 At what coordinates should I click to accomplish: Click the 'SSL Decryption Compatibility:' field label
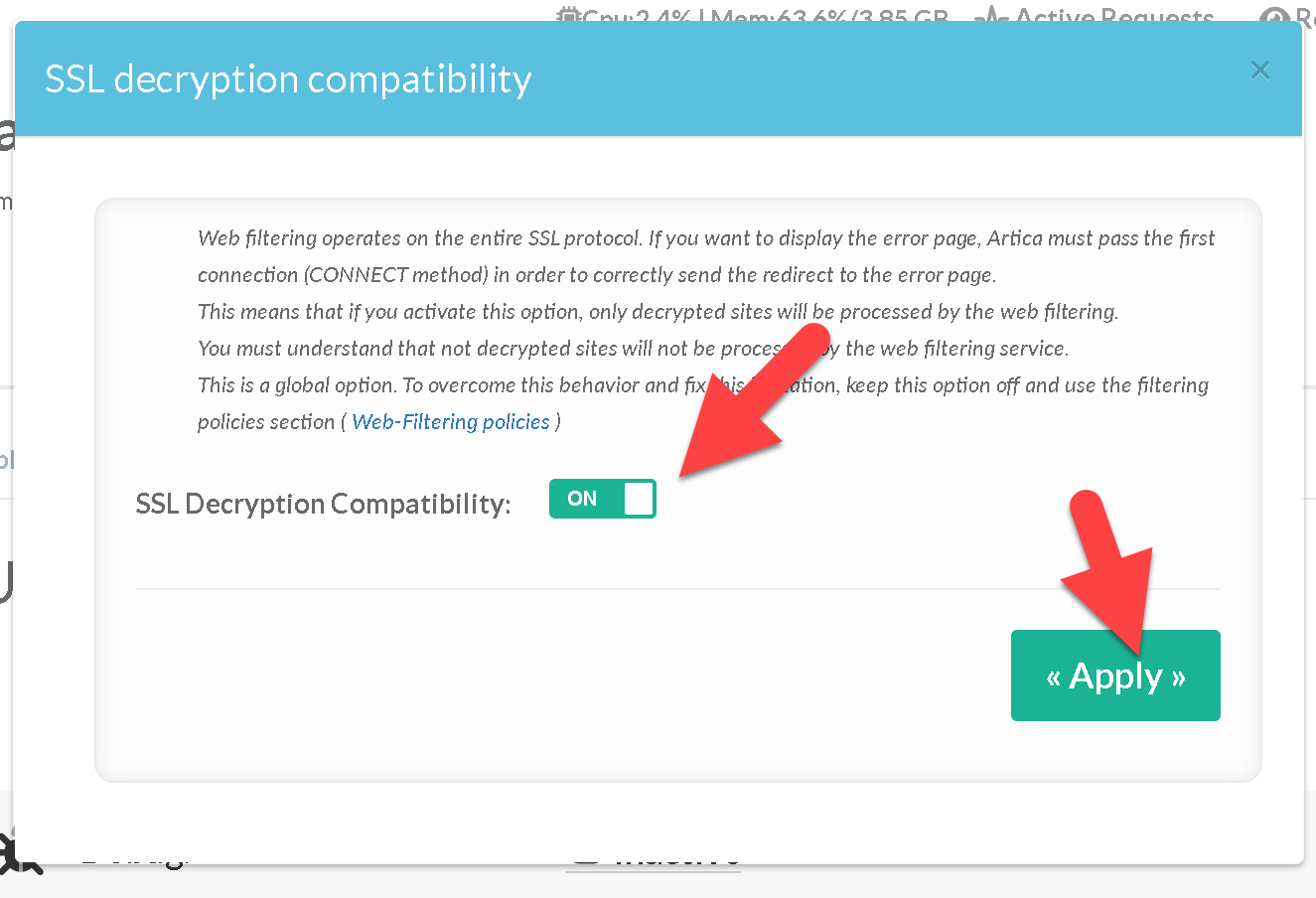323,505
